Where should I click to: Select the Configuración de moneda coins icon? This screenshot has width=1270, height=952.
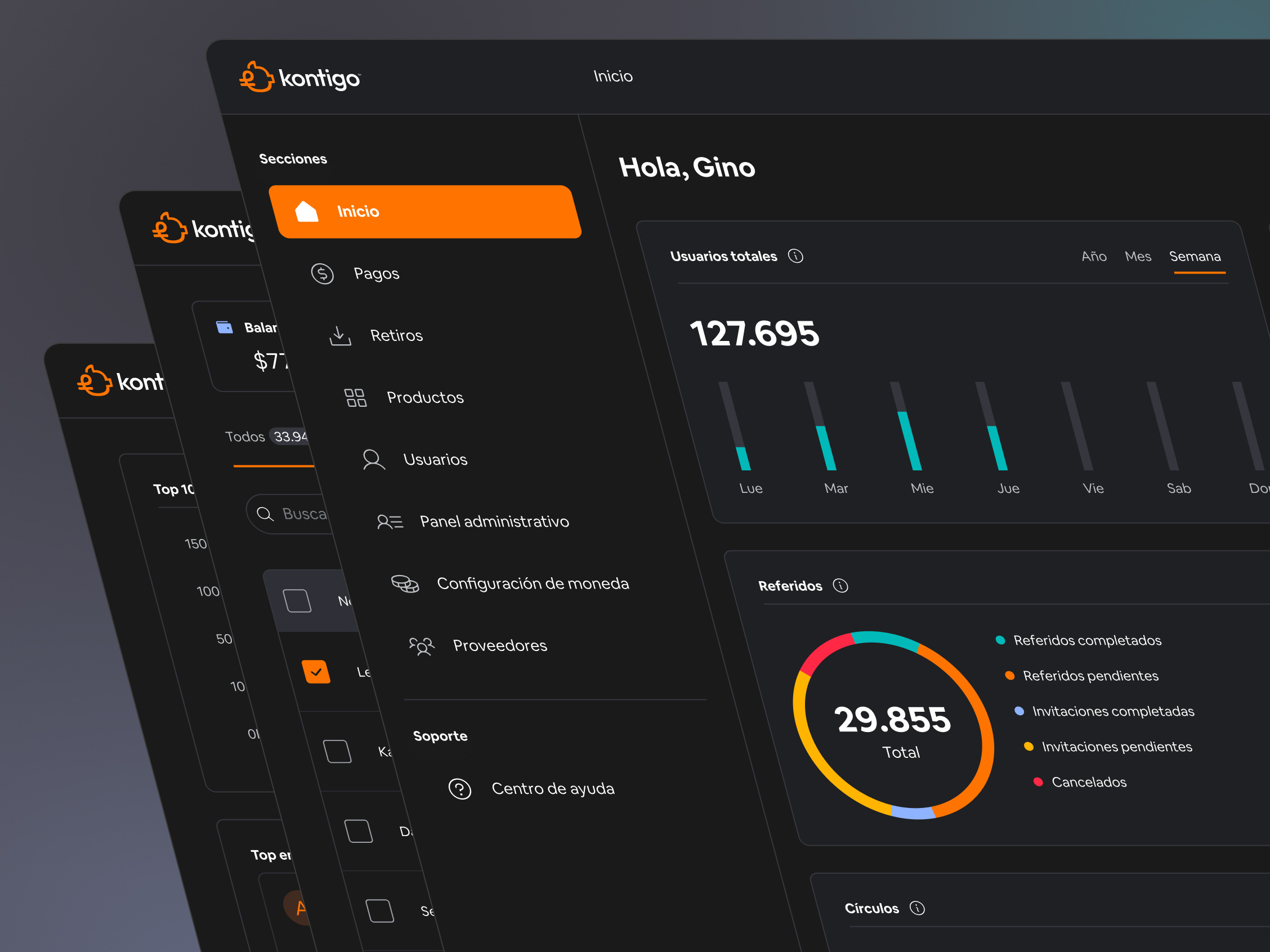point(406,583)
